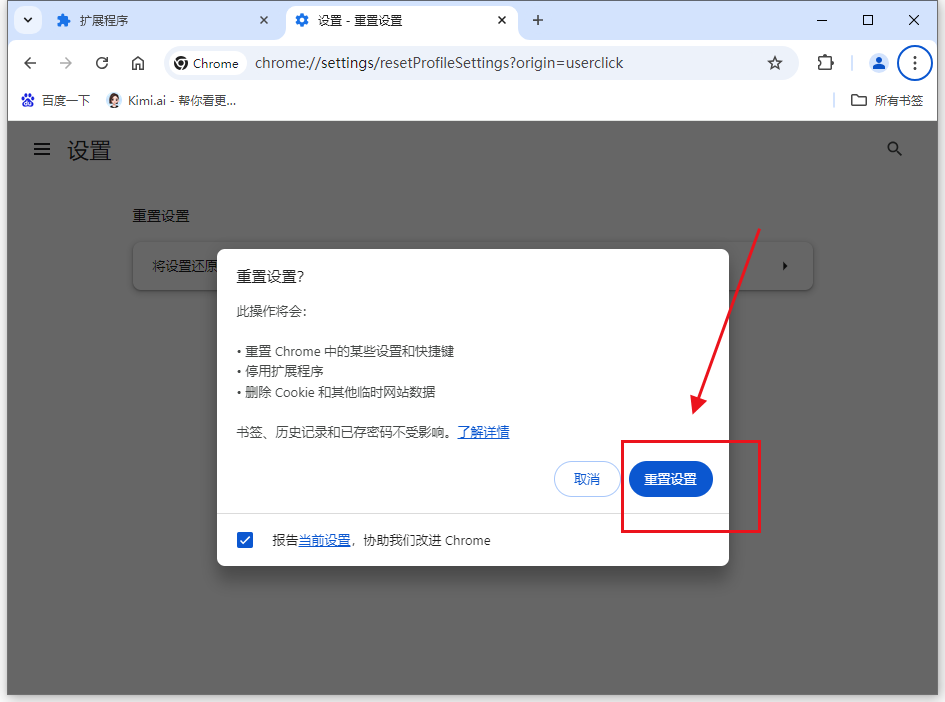Click the 设置 page heading

89,151
